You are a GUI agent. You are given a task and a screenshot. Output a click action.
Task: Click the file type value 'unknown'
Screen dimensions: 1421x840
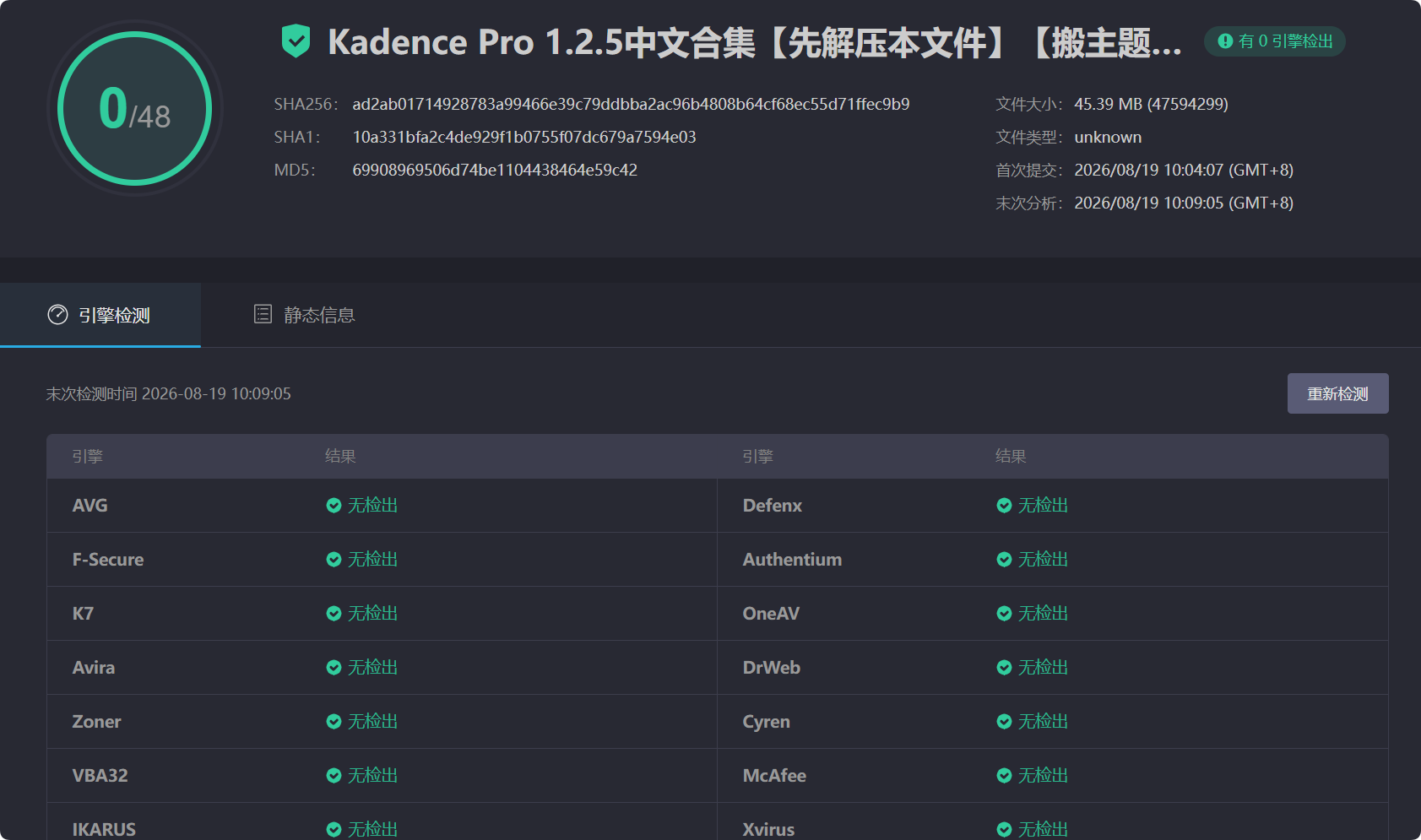1108,137
